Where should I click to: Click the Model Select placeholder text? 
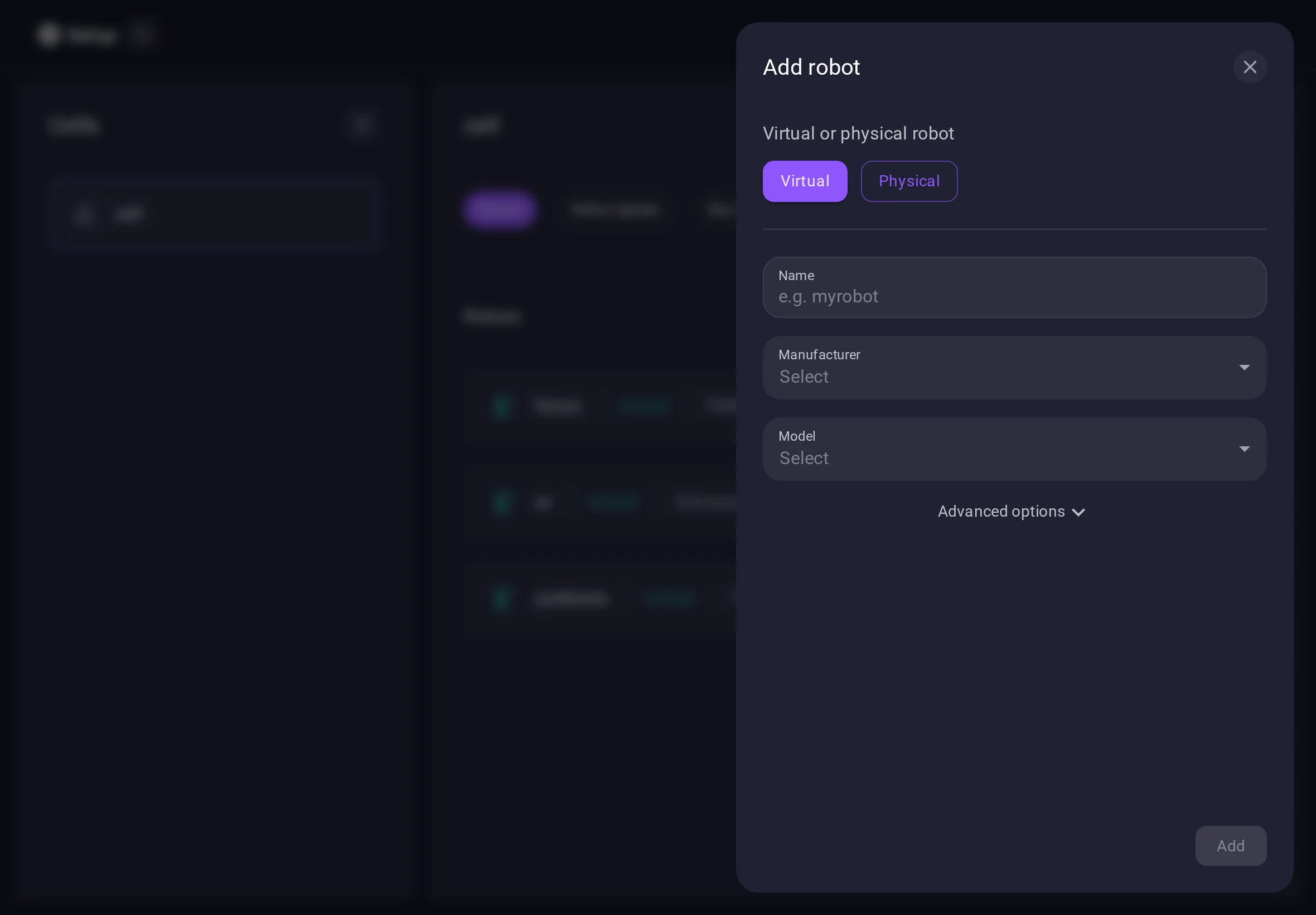coord(804,458)
